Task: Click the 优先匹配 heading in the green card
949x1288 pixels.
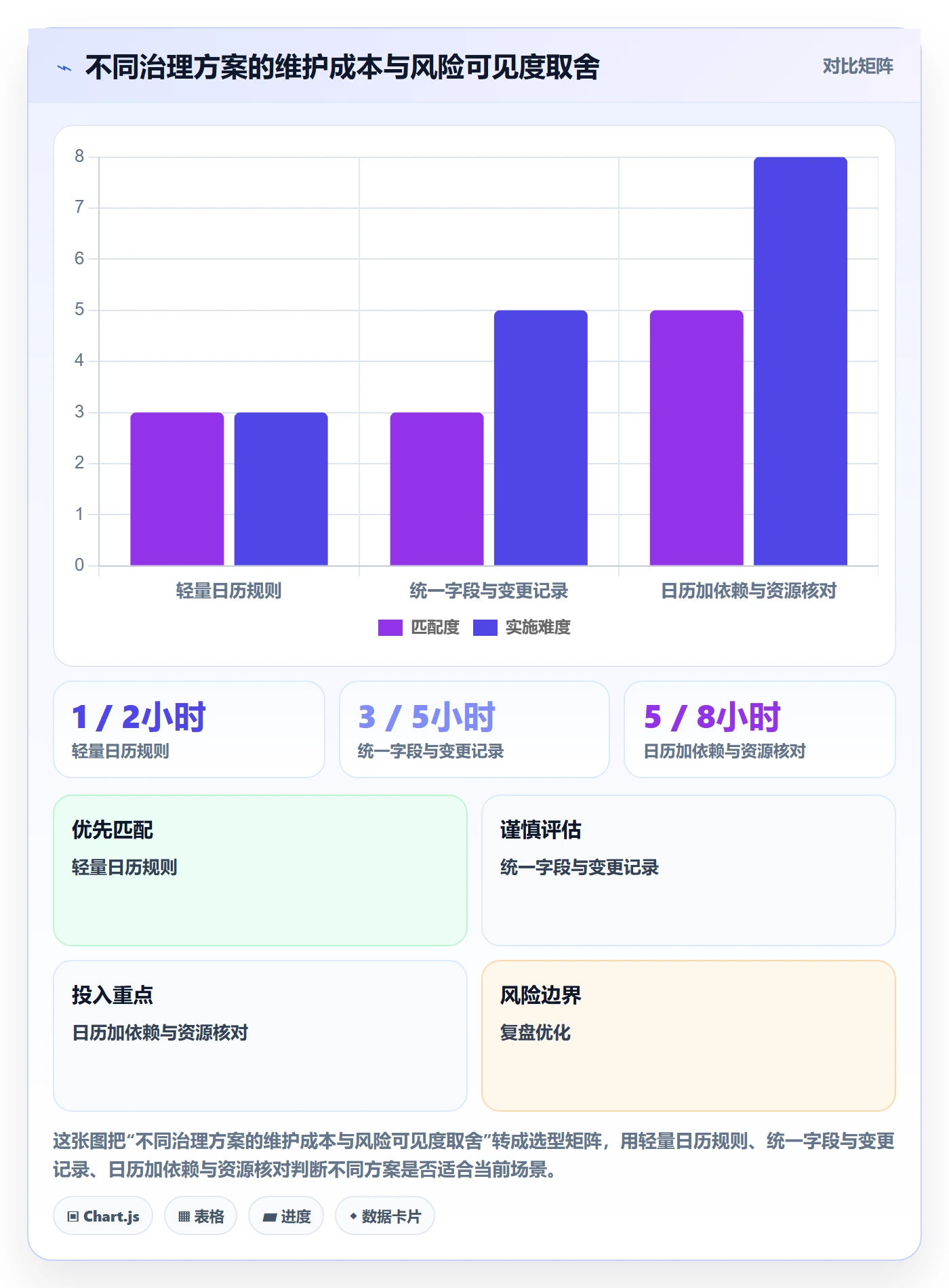Action: click(113, 830)
